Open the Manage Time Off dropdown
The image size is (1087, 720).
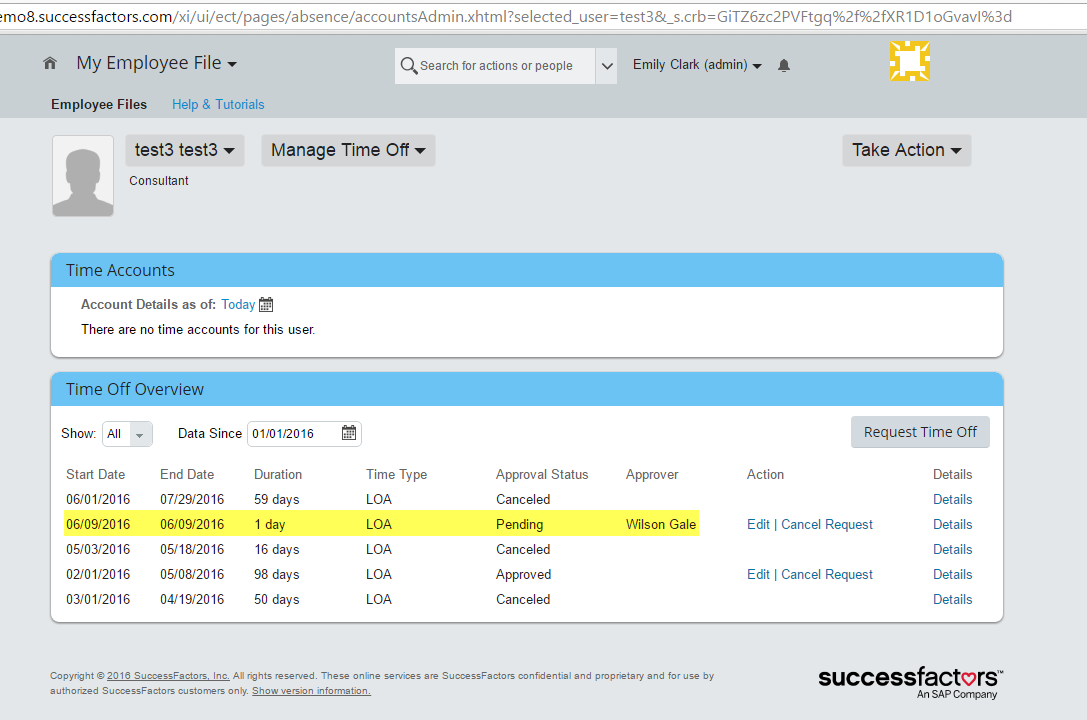[x=348, y=150]
